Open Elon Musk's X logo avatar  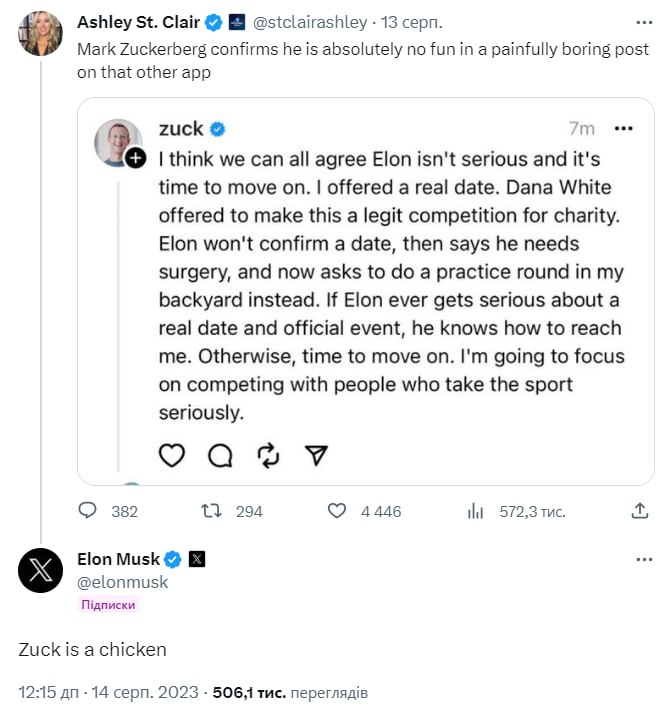point(40,570)
